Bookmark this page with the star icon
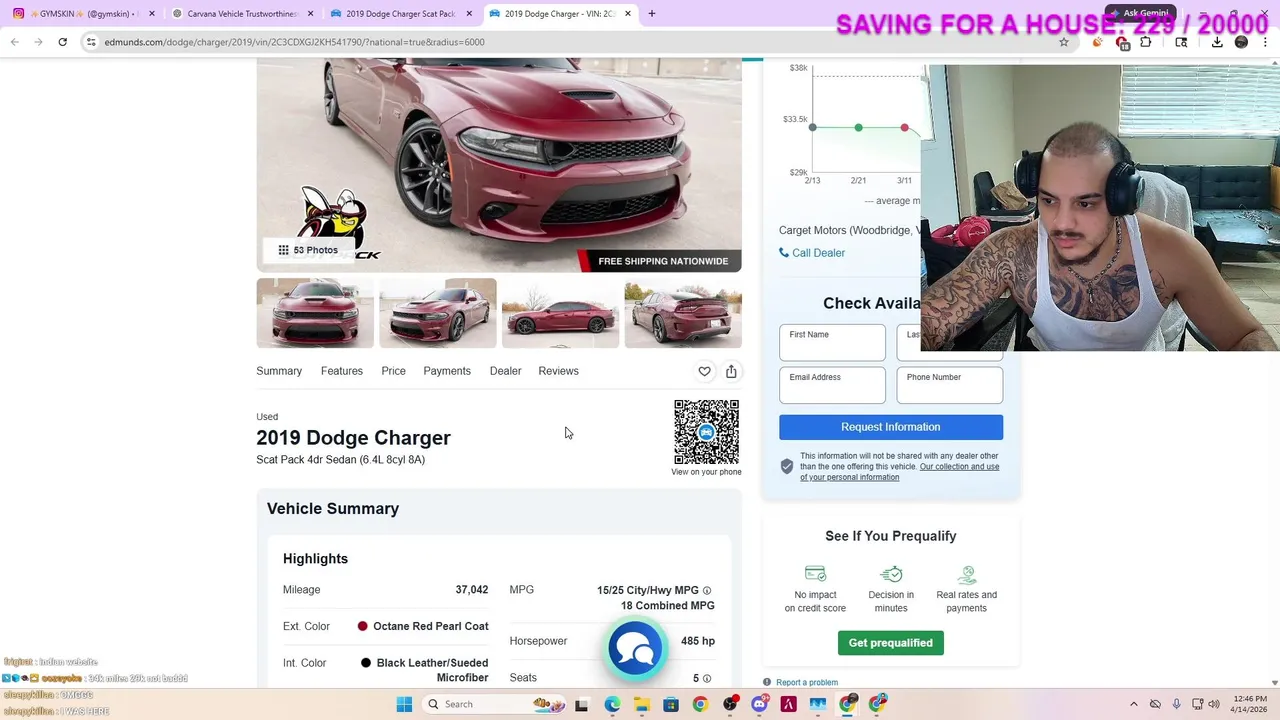The width and height of the screenshot is (1280, 720). coord(1064,42)
